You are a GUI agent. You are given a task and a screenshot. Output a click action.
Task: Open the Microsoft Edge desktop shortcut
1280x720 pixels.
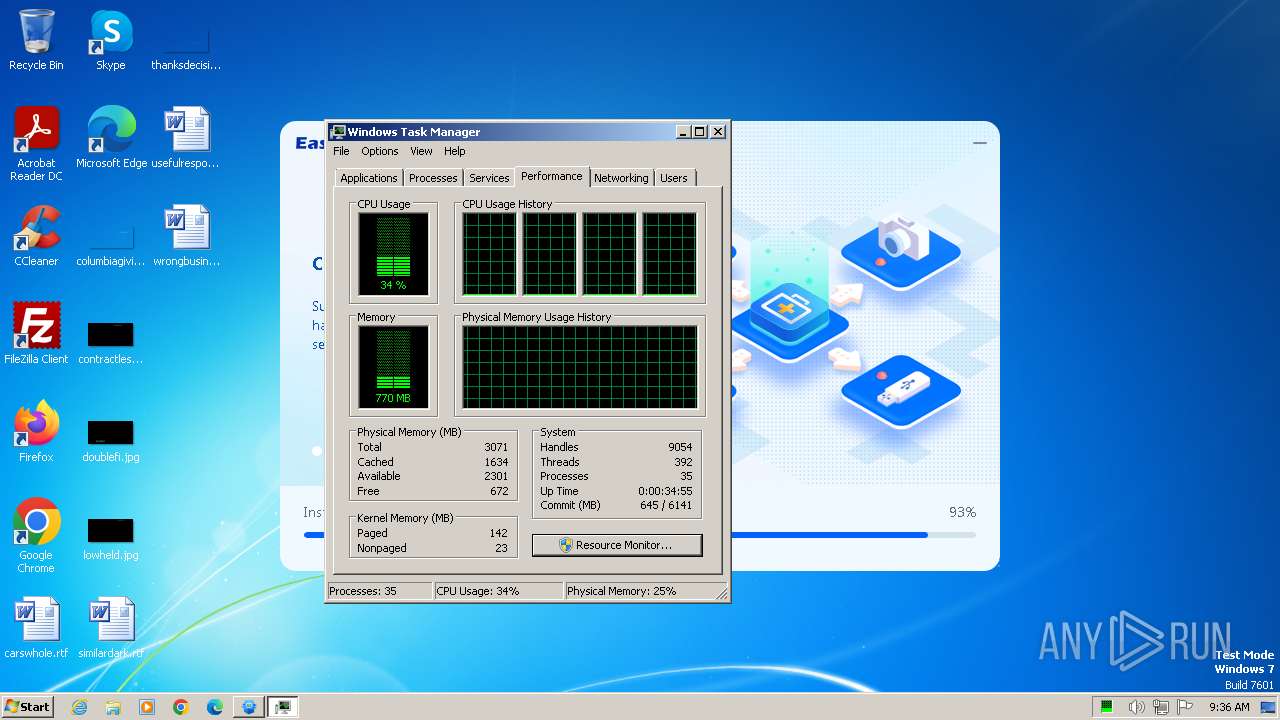pos(111,138)
